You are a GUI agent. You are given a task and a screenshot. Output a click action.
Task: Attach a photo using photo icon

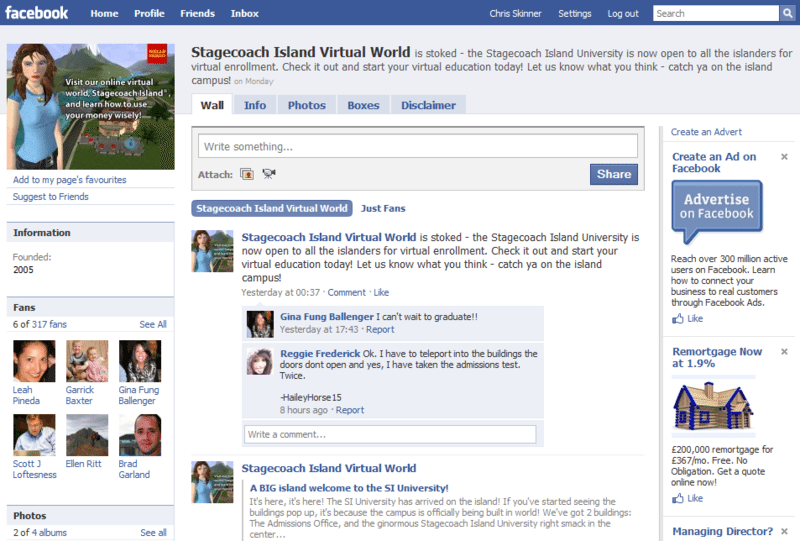(x=247, y=174)
